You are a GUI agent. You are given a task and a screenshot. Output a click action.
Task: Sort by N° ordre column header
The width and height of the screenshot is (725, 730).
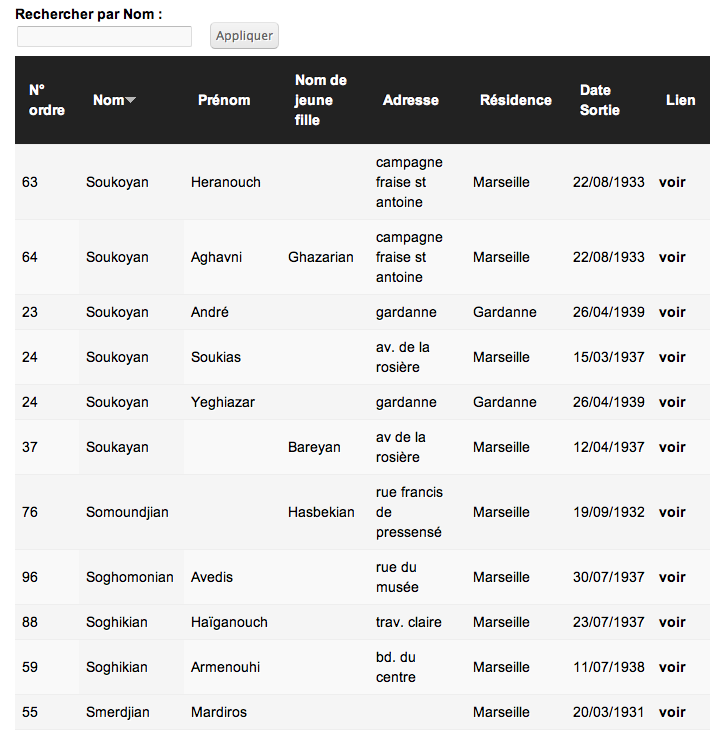(x=46, y=100)
